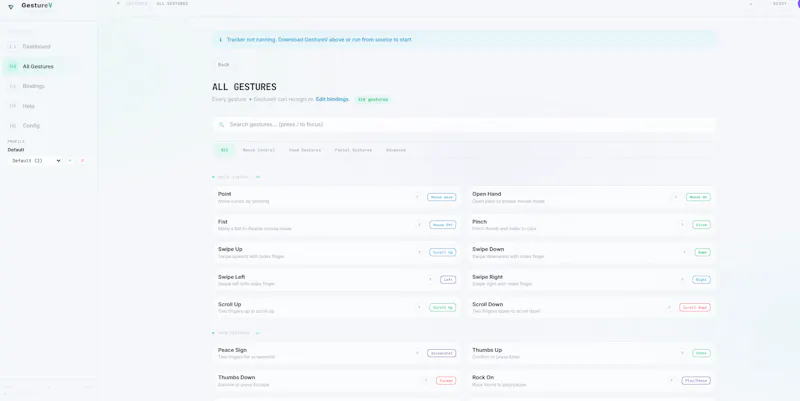Screen dimensions: 800x401
Task: Focus the Search gestures input field
Action: coord(464,124)
